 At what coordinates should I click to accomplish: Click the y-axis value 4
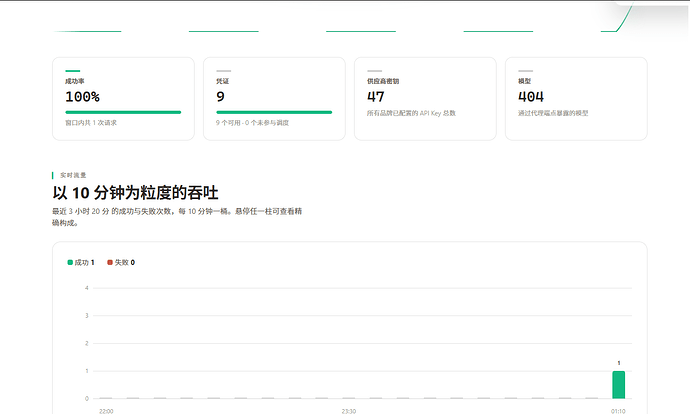87,288
